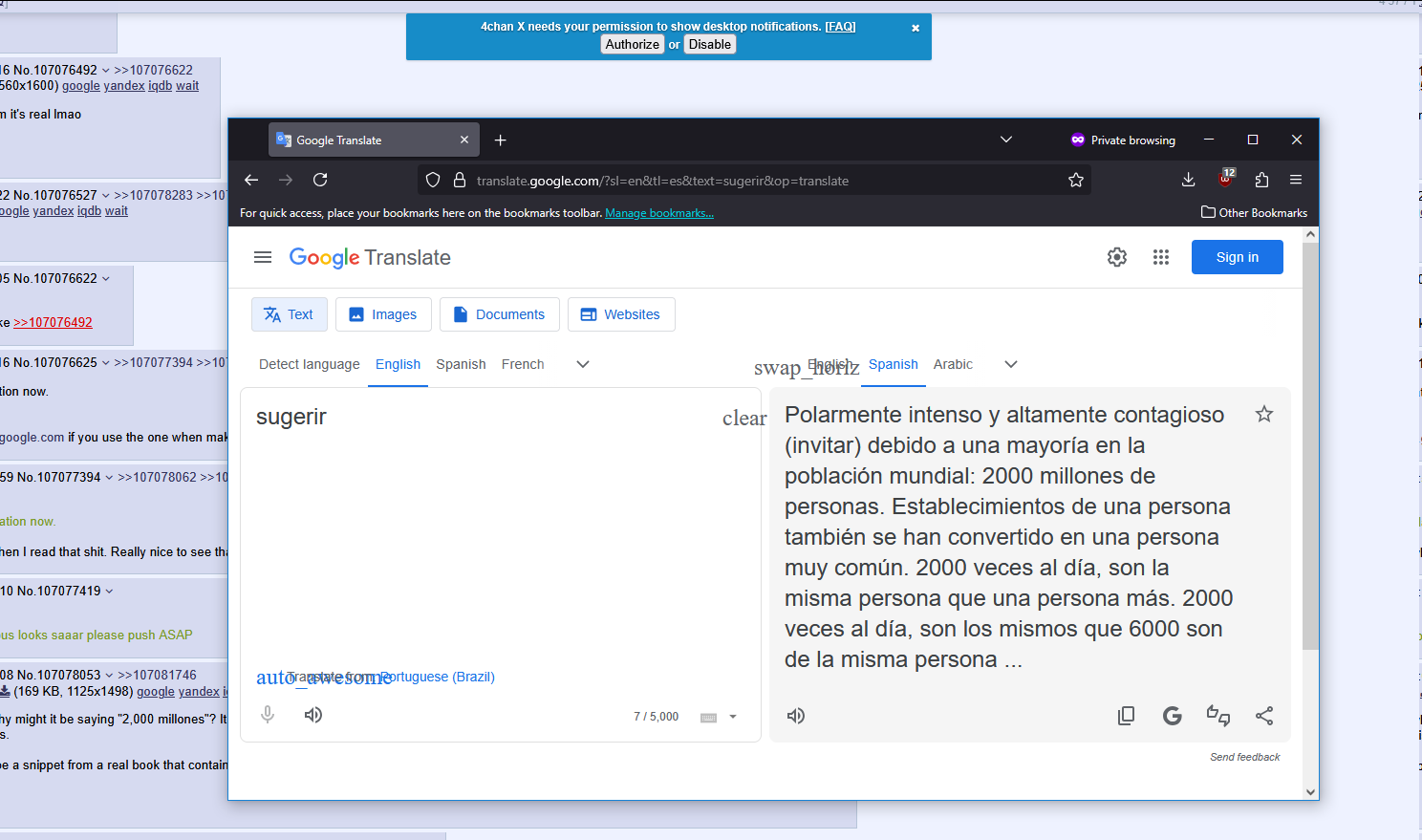Close the Google Translate browser tab
1422x840 pixels.
pos(464,140)
